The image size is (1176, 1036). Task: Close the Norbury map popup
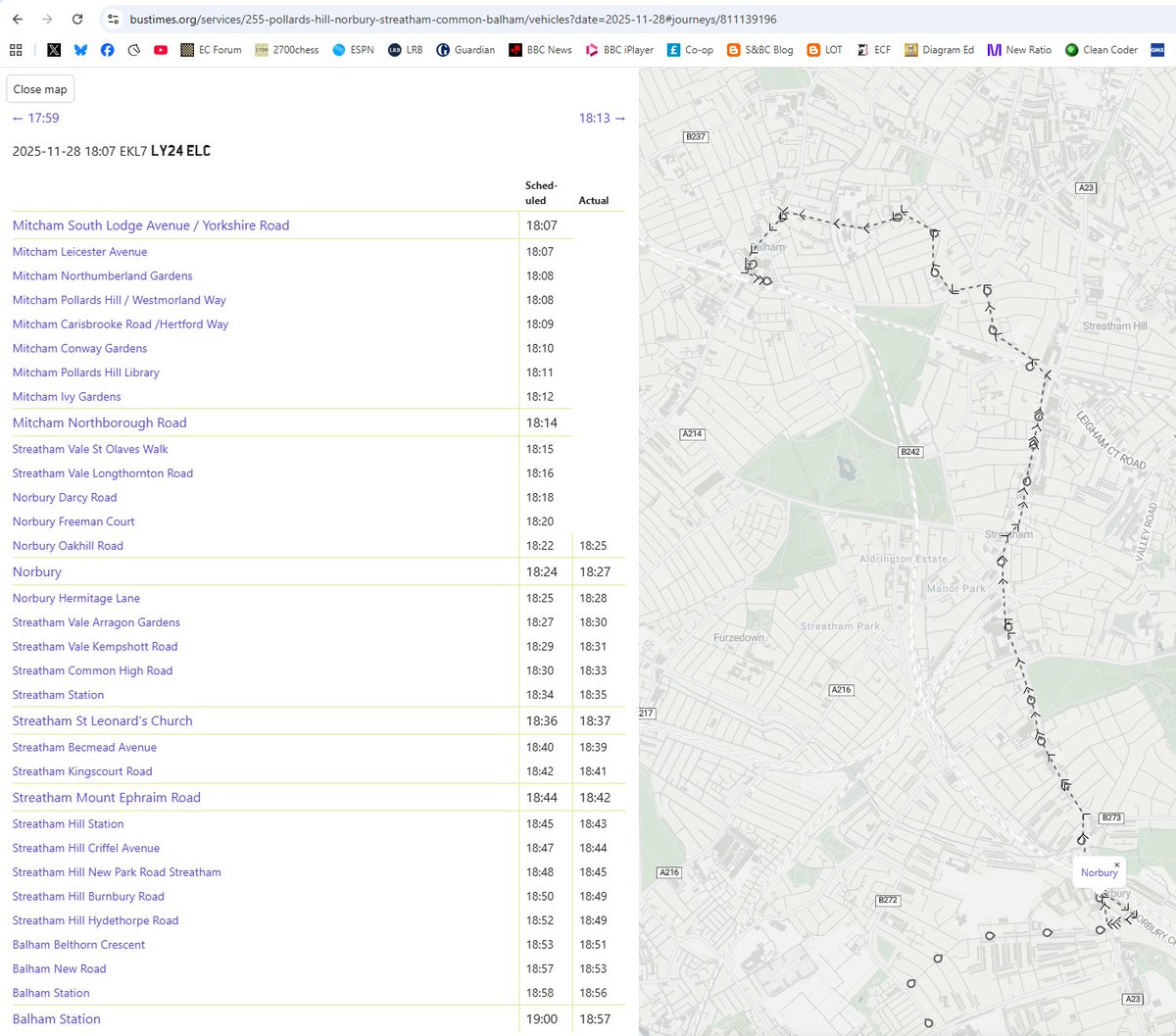(x=1117, y=865)
